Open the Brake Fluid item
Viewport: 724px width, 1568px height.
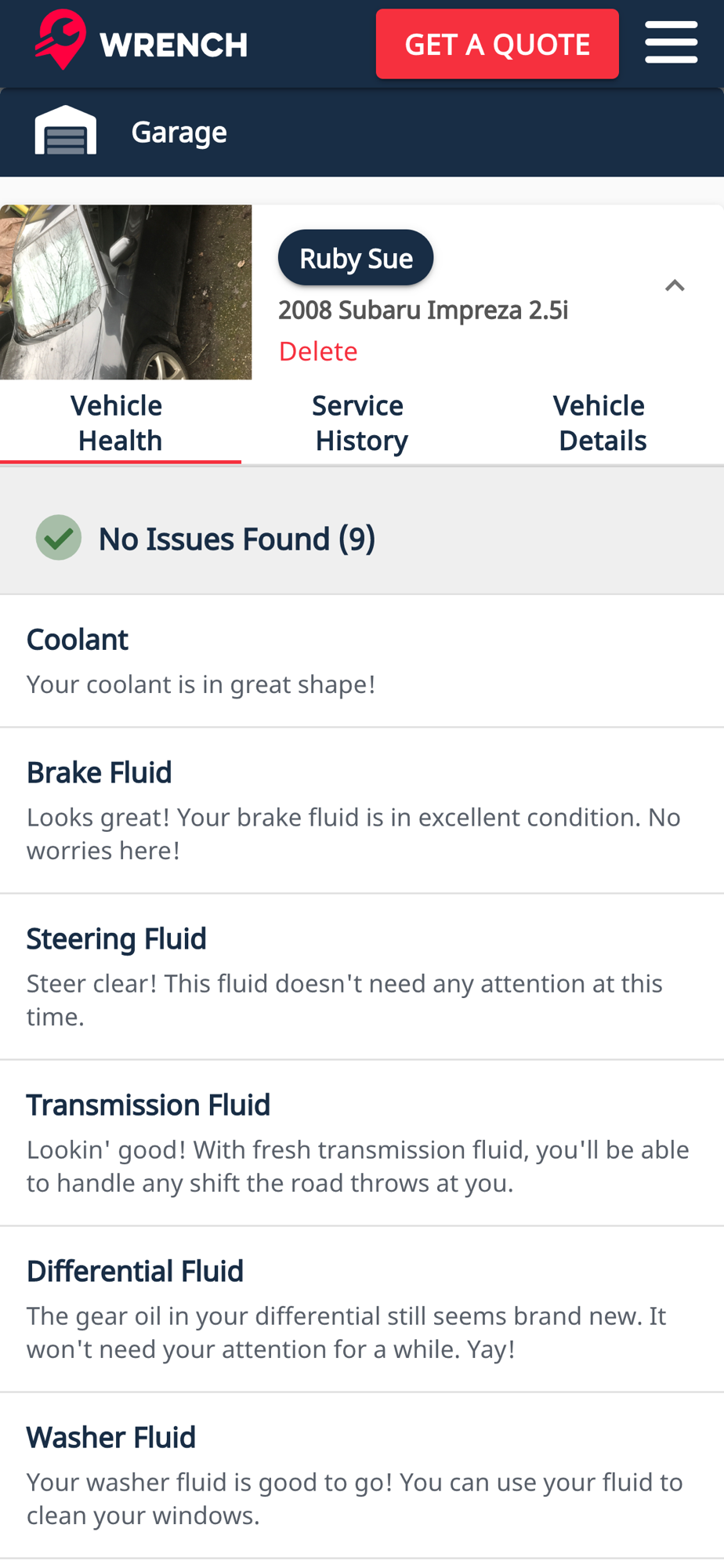[362, 811]
